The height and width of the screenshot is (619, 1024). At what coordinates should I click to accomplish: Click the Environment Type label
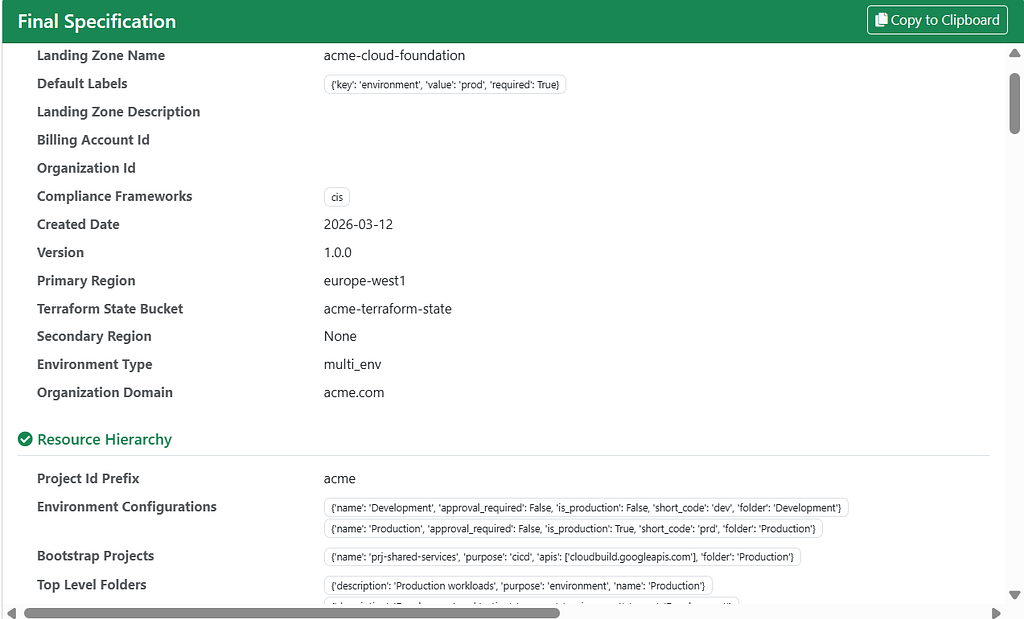pos(95,364)
